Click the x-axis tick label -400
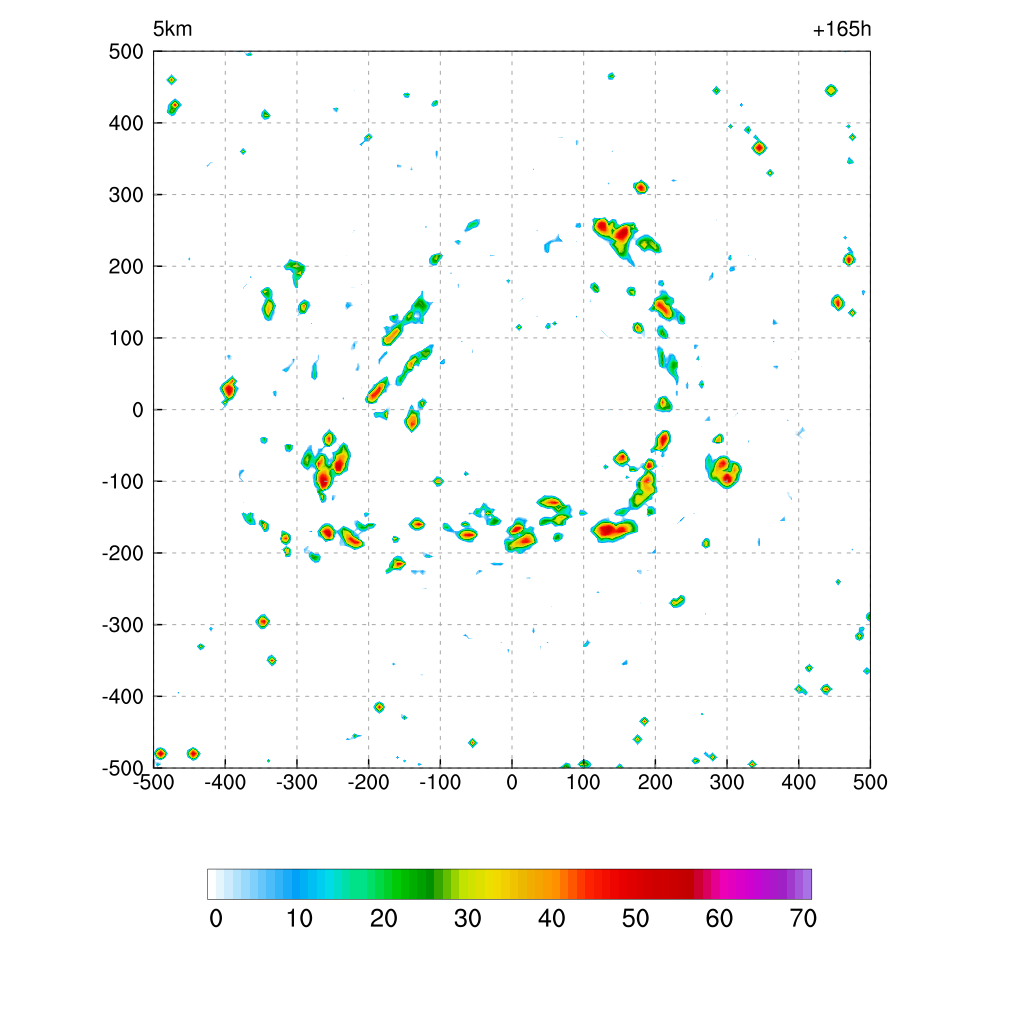 coord(225,782)
